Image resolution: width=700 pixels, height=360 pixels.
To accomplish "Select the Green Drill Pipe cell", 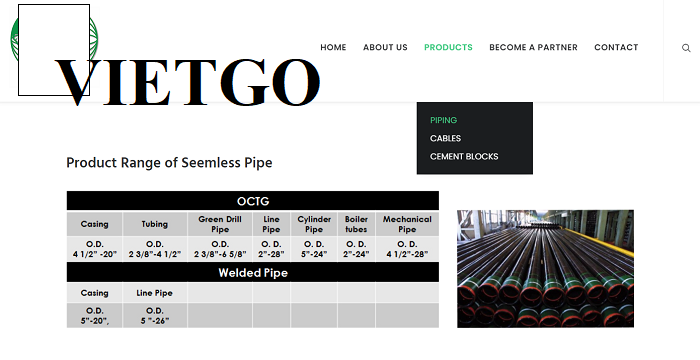I will point(220,224).
